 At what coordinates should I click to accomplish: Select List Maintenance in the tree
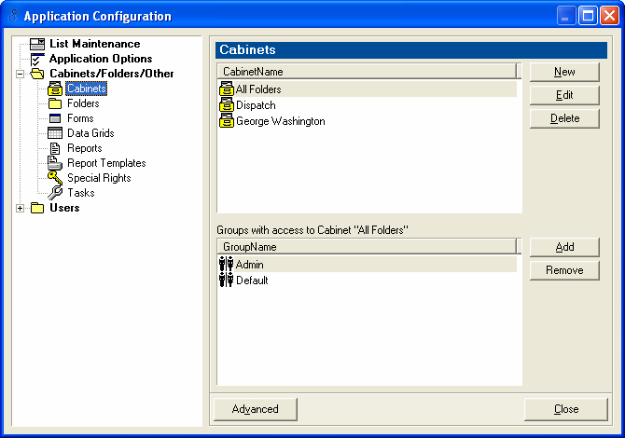95,44
